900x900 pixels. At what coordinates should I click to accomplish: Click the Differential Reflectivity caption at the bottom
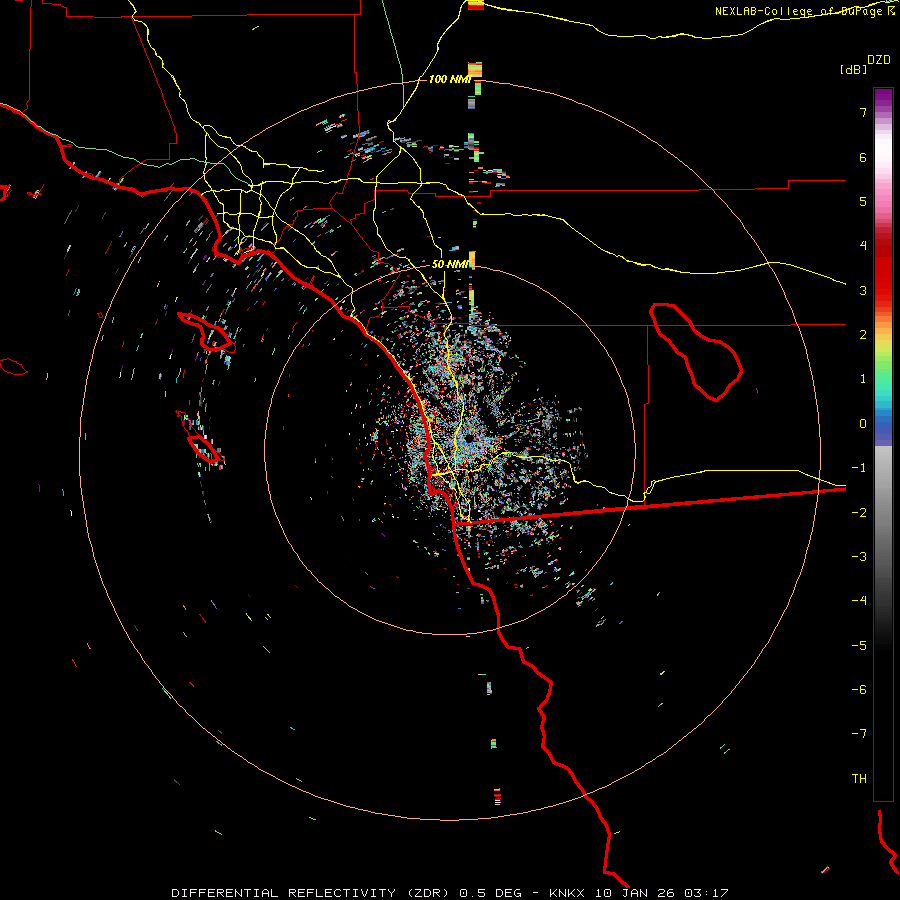point(450,893)
